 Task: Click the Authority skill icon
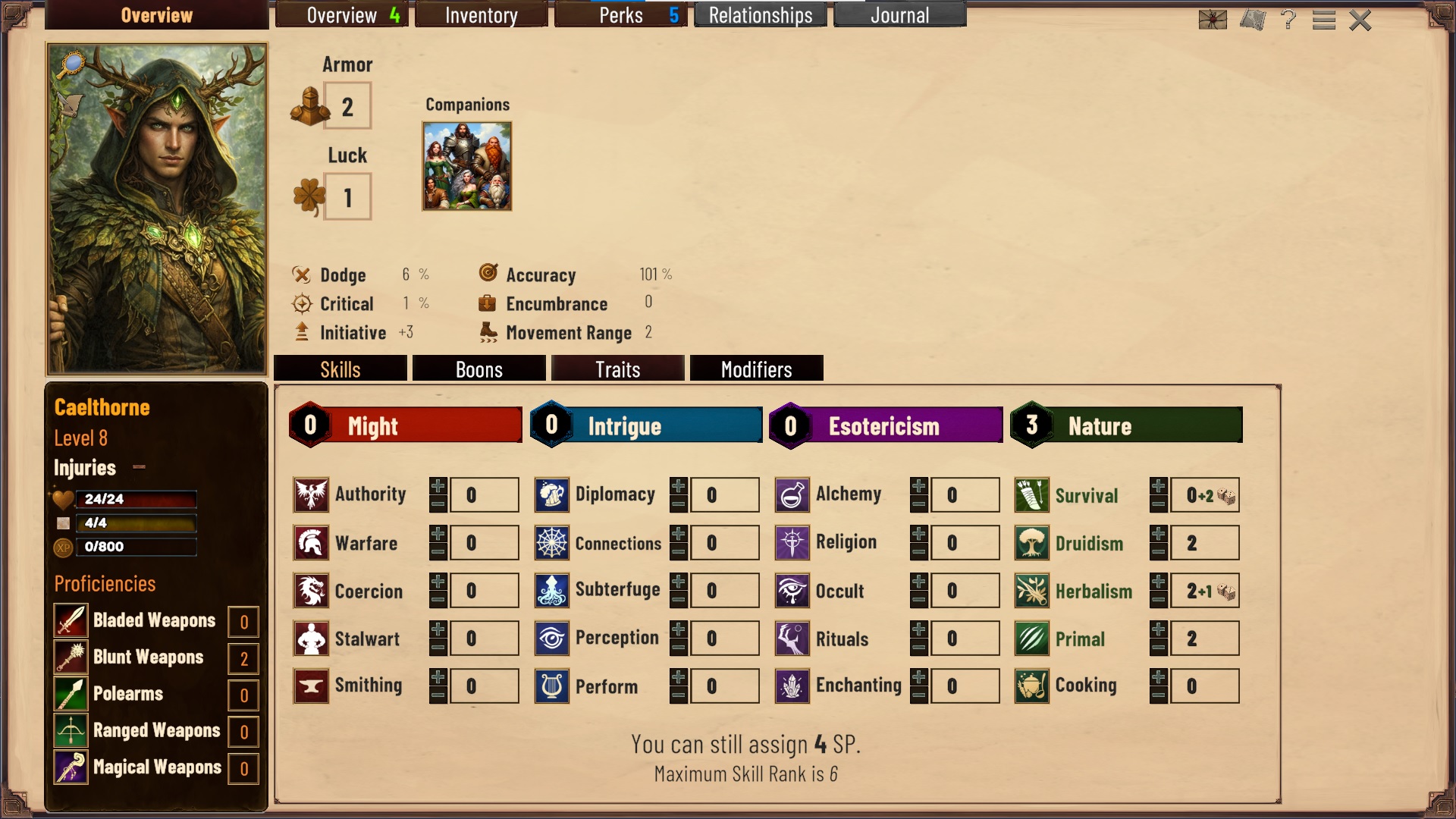click(311, 495)
